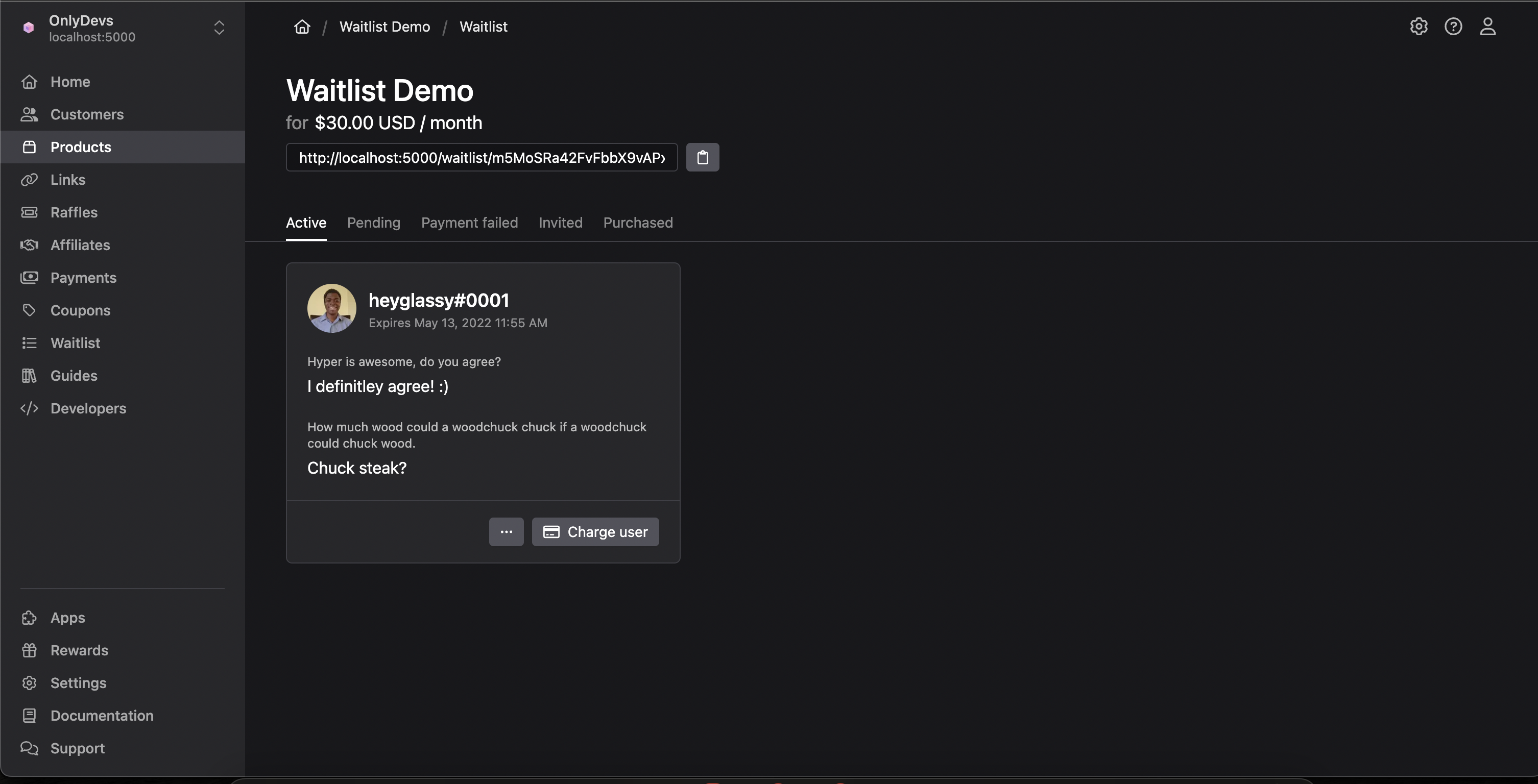This screenshot has height=784, width=1538.
Task: Open Raffles from the sidebar
Action: click(x=74, y=212)
